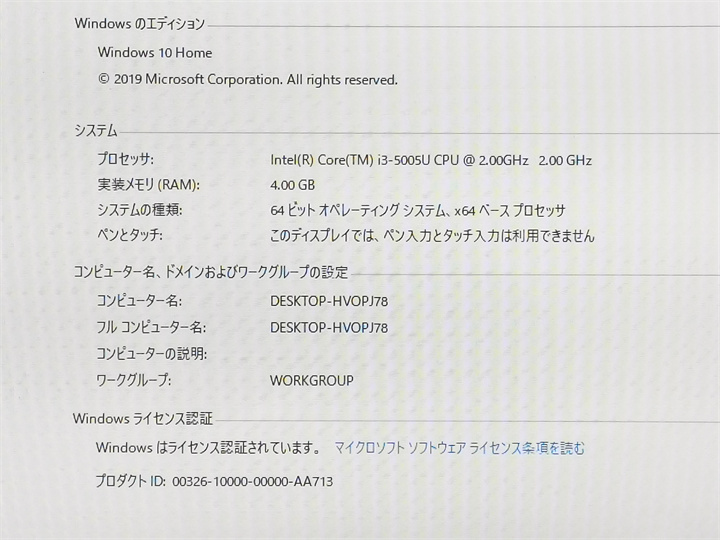Click the Windows ライセンス認証 section heading
The height and width of the screenshot is (540, 720).
click(143, 418)
